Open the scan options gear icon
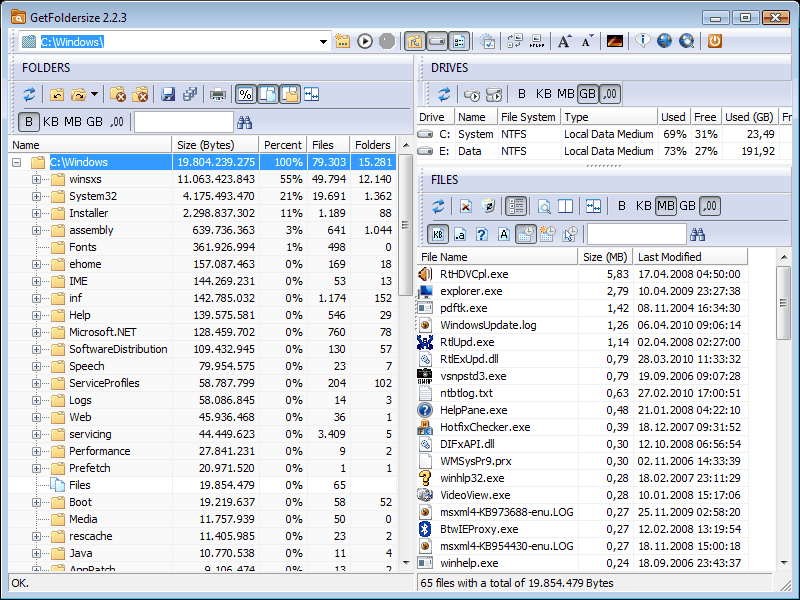This screenshot has width=800, height=600. [488, 41]
